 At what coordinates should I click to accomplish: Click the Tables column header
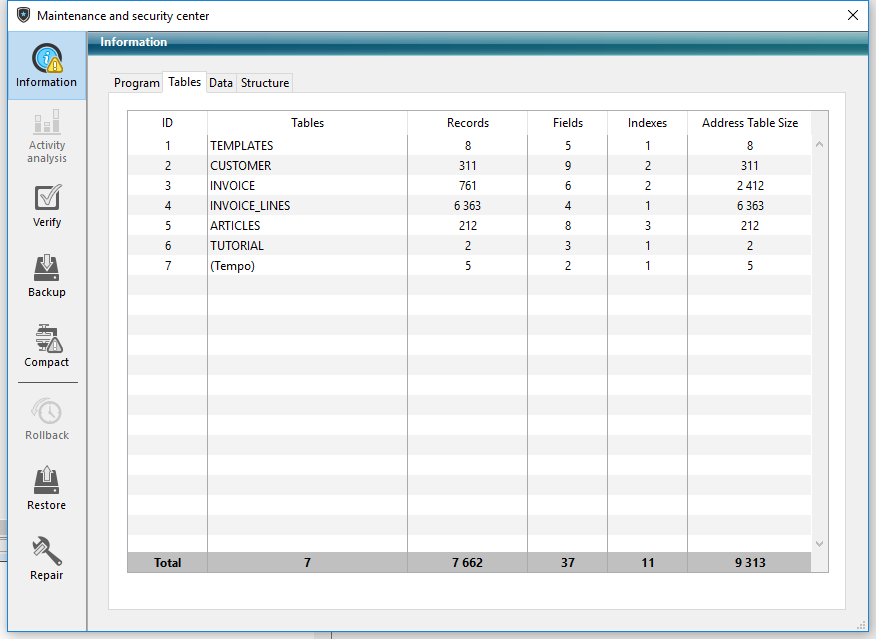click(307, 123)
